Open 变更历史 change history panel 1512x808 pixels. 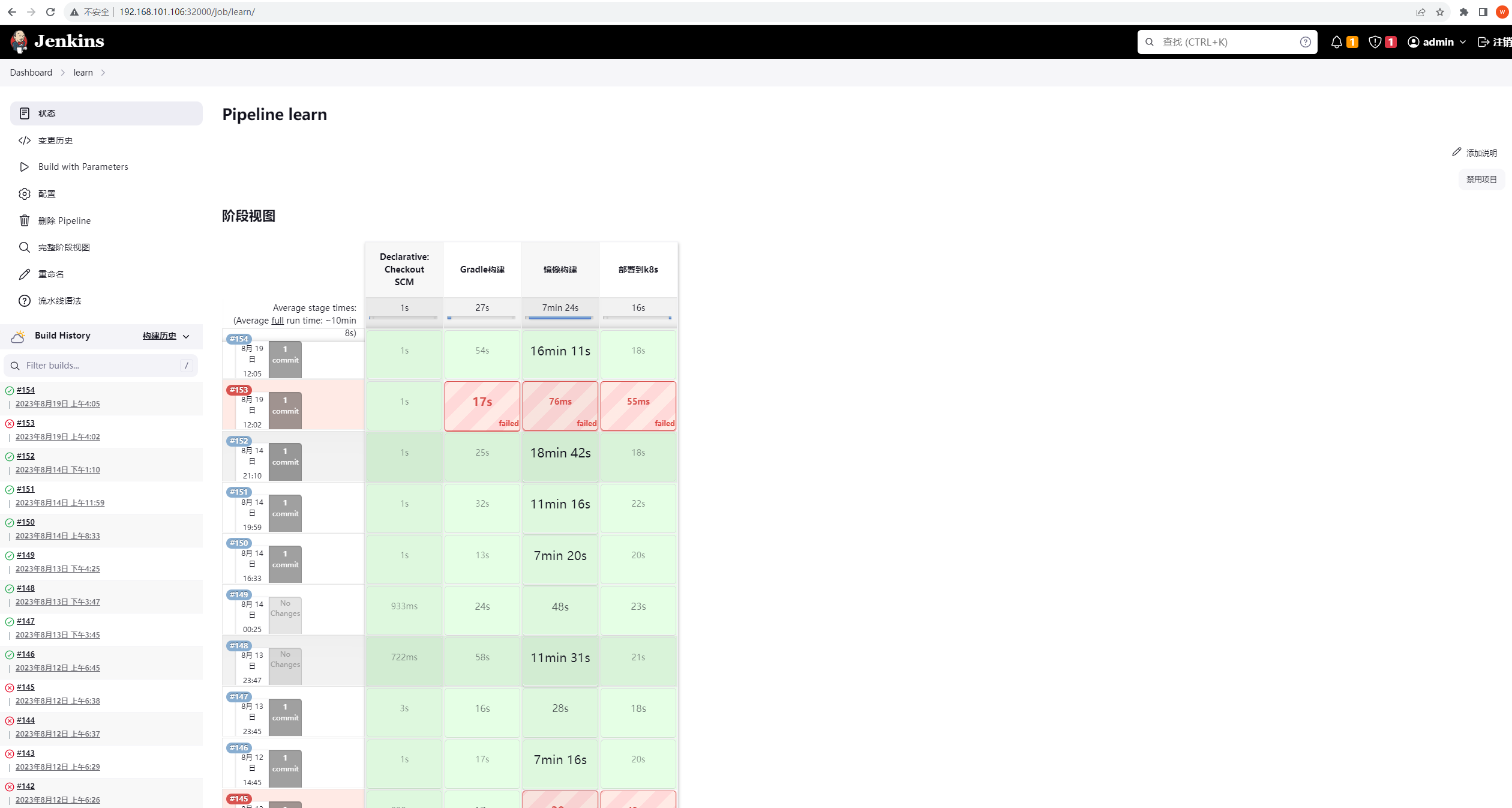(x=55, y=140)
